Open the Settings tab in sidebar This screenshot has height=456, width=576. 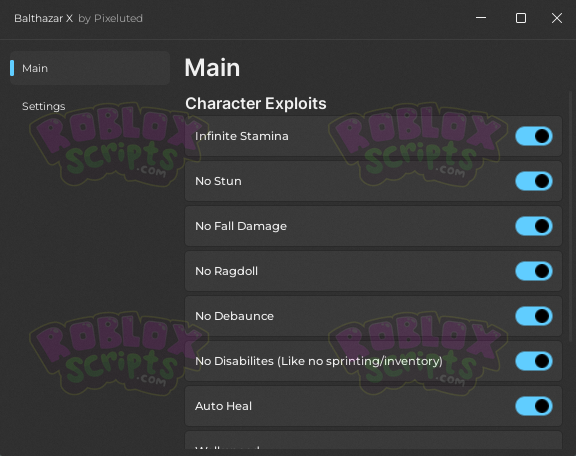[x=44, y=107]
